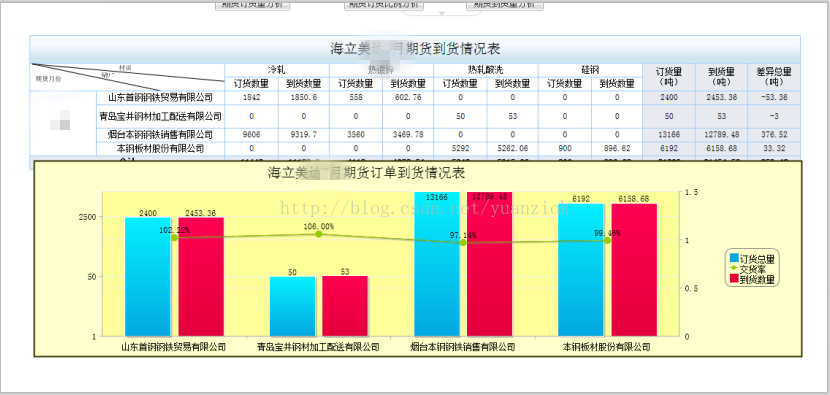The image size is (830, 395).
Task: Select table cell 376.52
Action: pyautogui.click(x=774, y=134)
